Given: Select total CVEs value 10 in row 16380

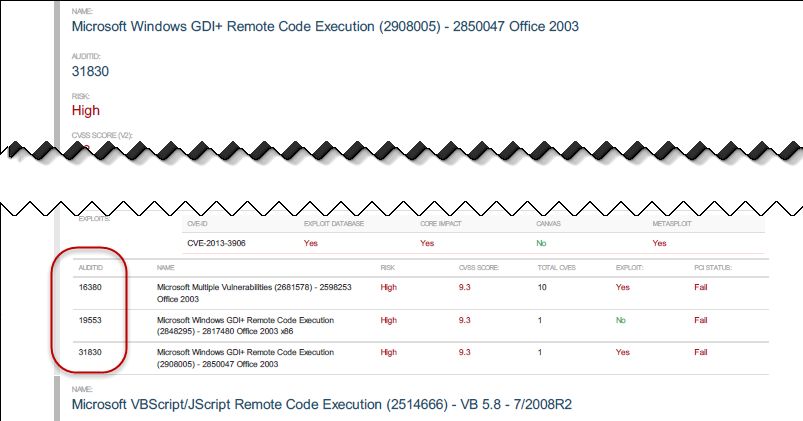Looking at the screenshot, I should point(542,287).
